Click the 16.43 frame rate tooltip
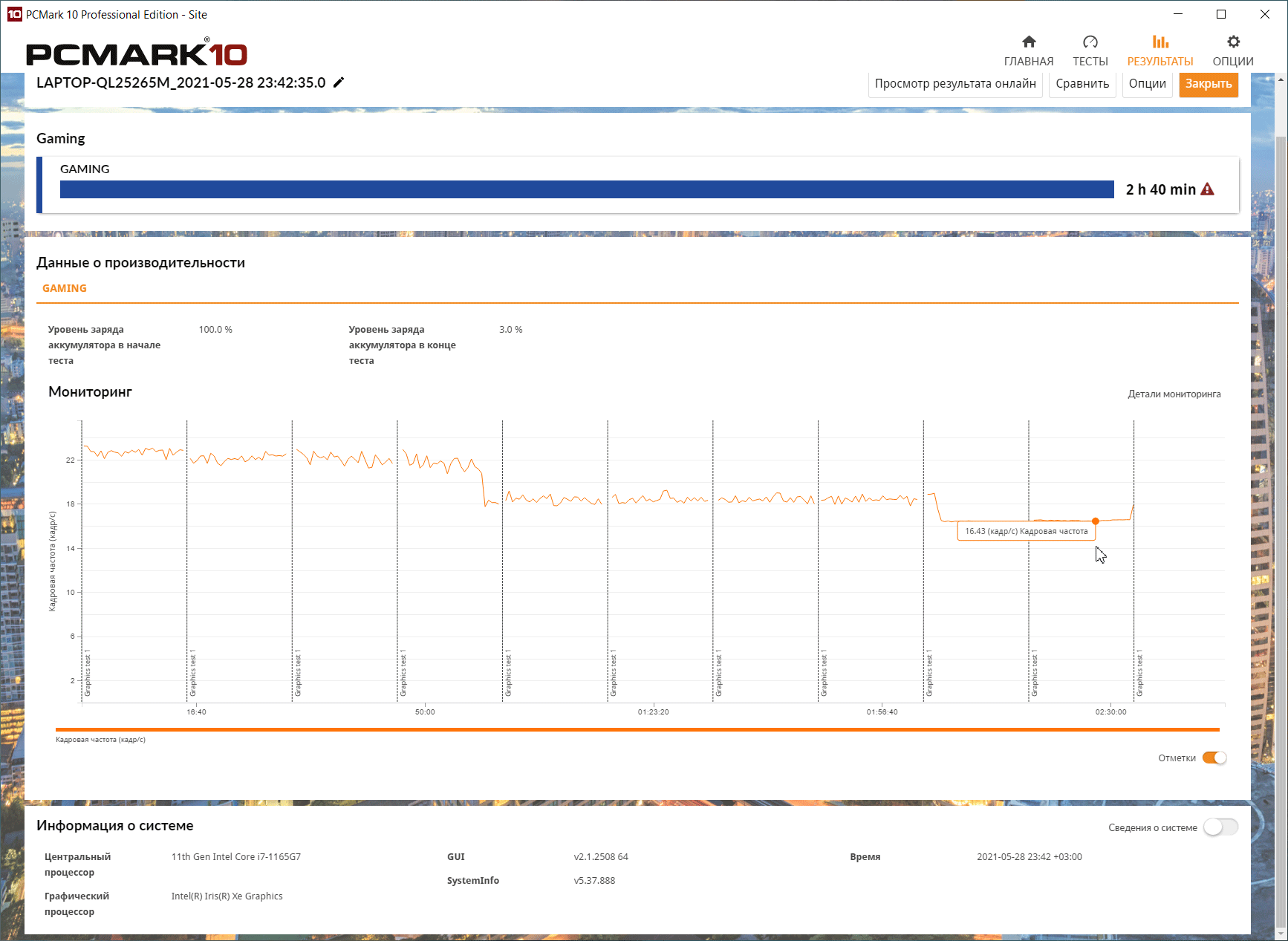Image resolution: width=1288 pixels, height=941 pixels. click(x=1027, y=531)
